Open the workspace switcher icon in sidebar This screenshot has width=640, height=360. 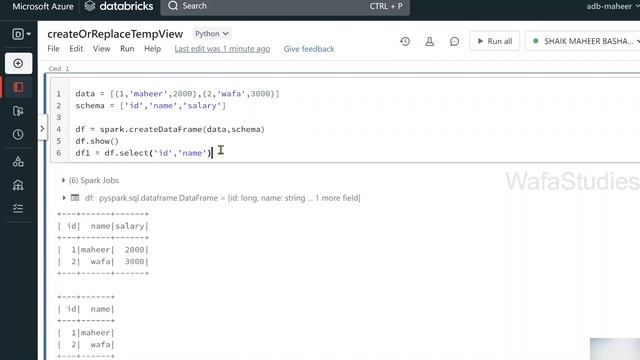[21, 34]
